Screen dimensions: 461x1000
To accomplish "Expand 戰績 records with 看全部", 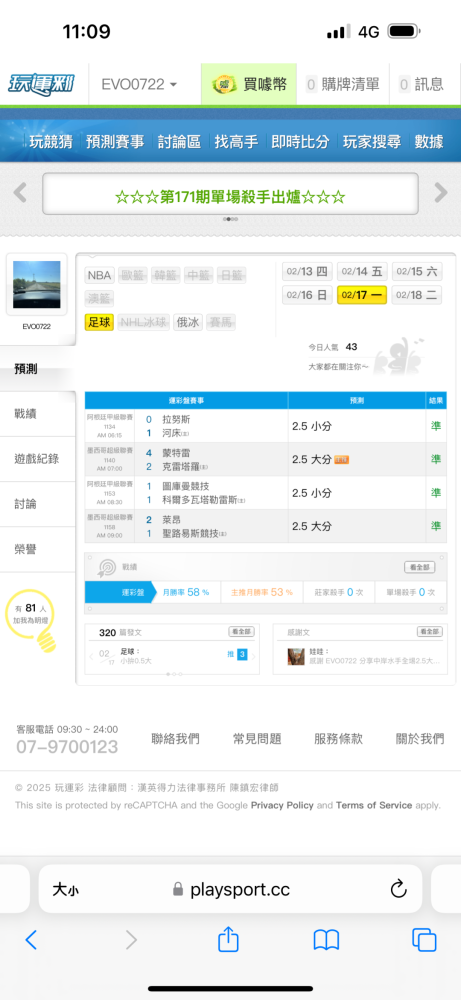I will click(420, 567).
